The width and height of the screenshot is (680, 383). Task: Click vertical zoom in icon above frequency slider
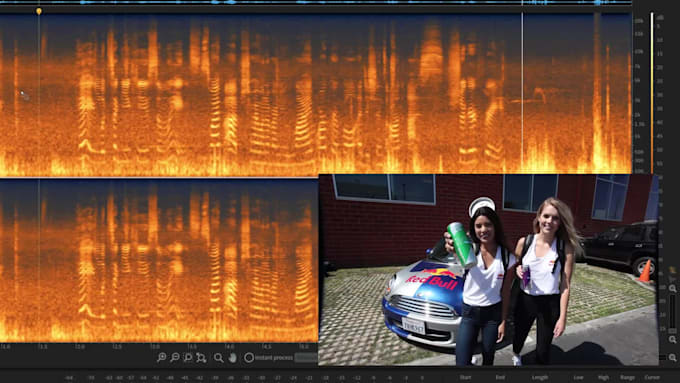pos(673,288)
